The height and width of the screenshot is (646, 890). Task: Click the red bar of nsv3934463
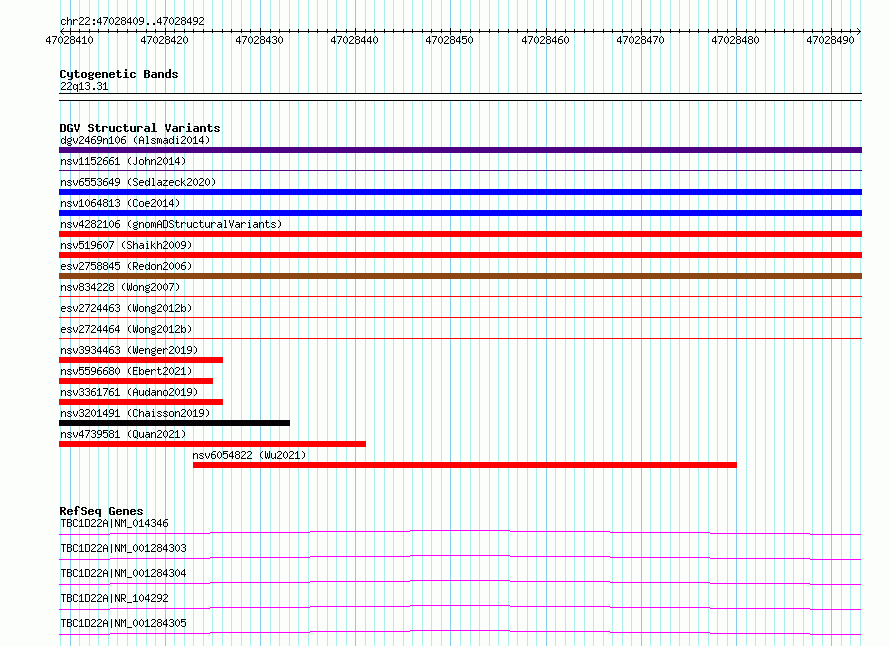point(141,360)
